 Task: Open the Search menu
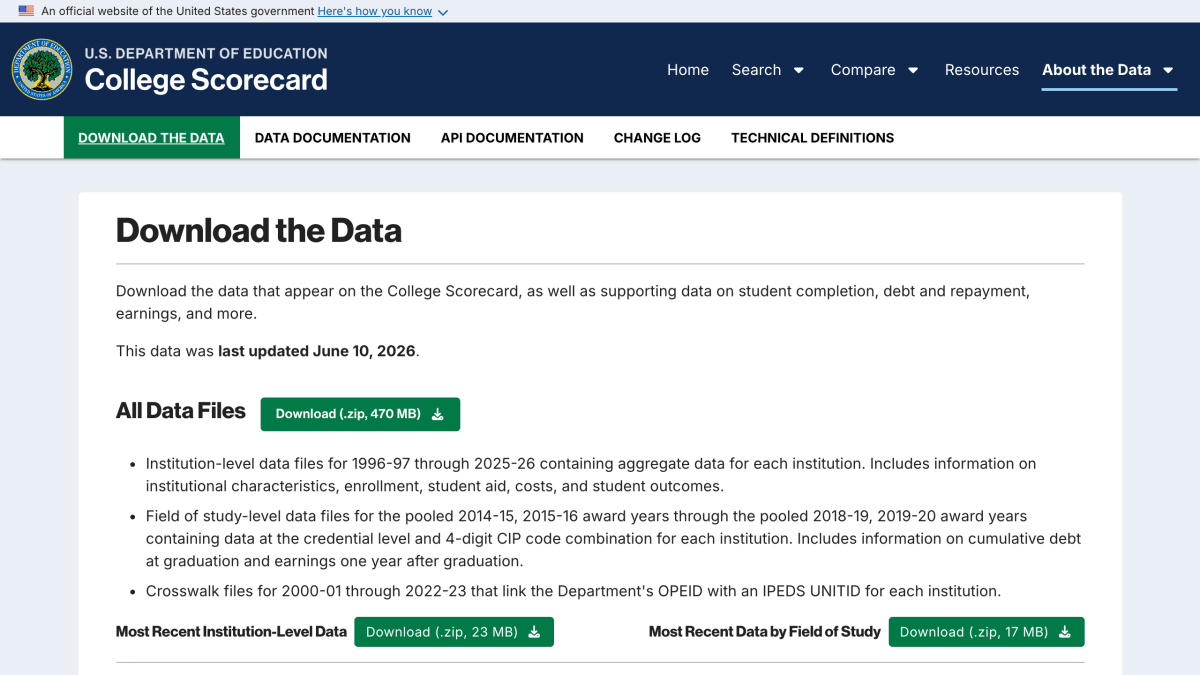pyautogui.click(x=756, y=70)
